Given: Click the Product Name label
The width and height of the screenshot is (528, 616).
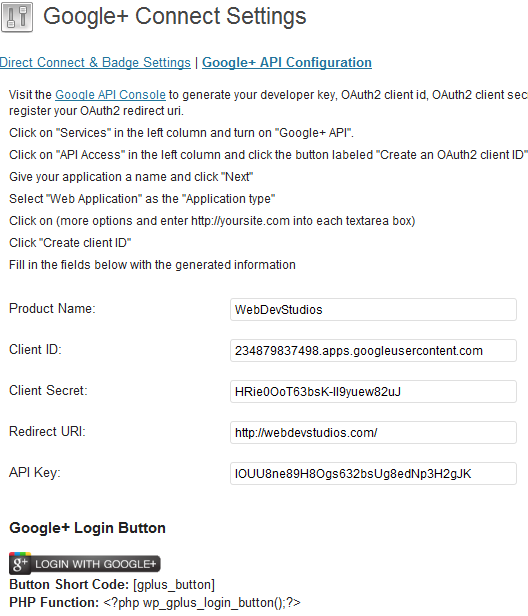Looking at the screenshot, I should pyautogui.click(x=52, y=309).
